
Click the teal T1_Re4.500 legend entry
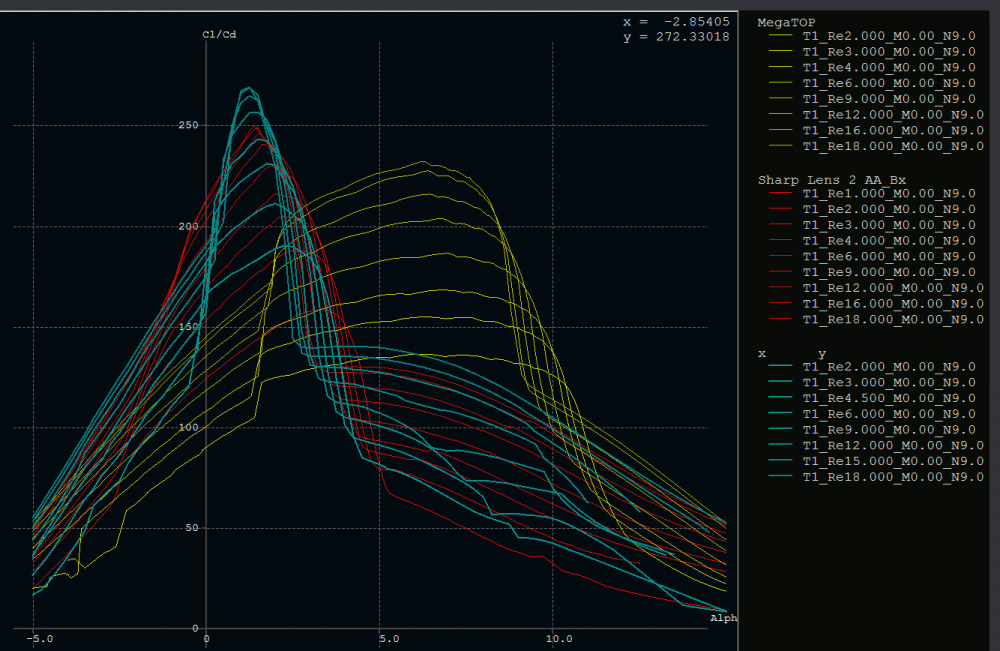(889, 398)
